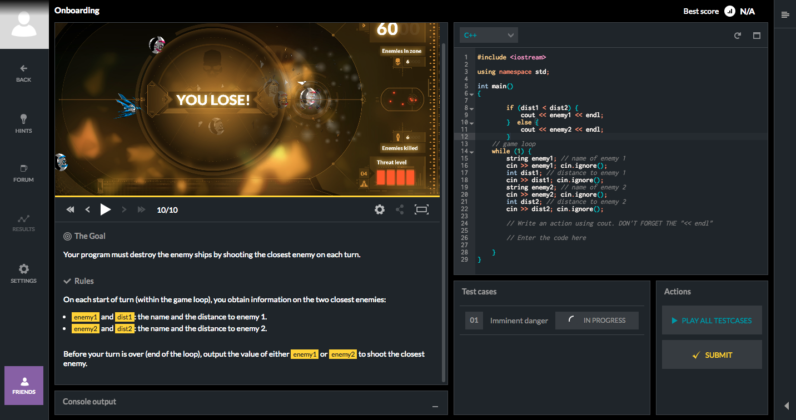Toggle fullscreen for the game viewer
The width and height of the screenshot is (796, 420).
(x=421, y=210)
